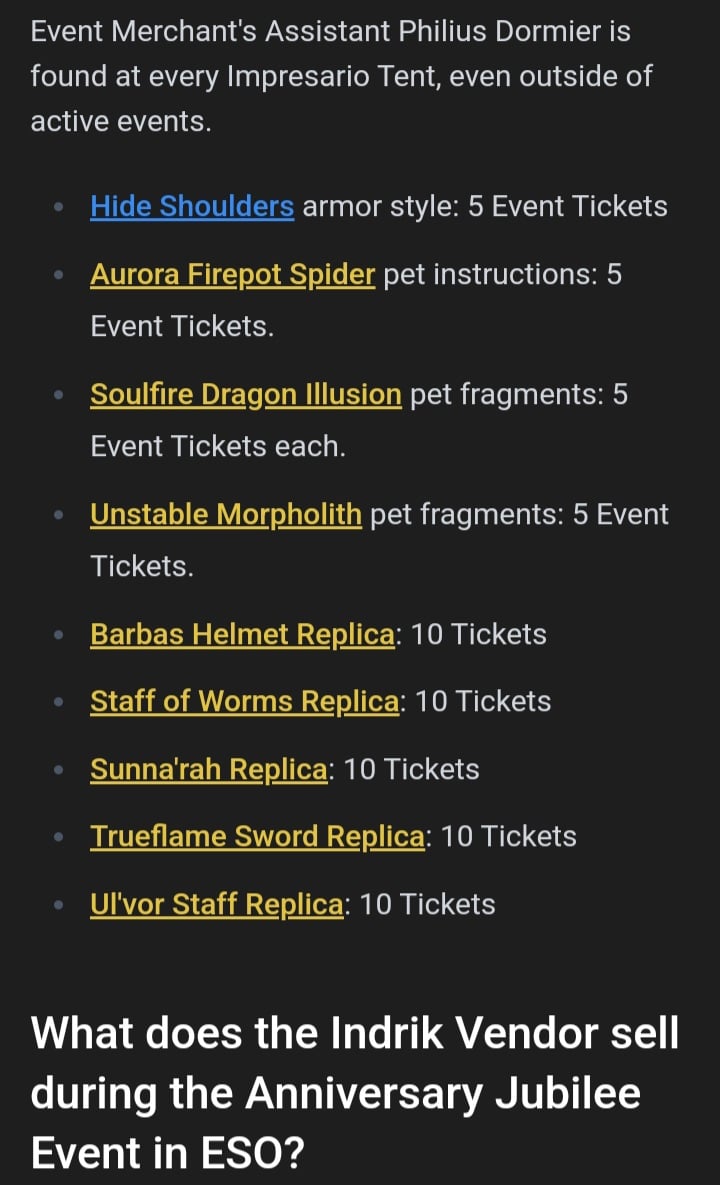The image size is (720, 1185).
Task: Click the 'Tickets.' line under Unstable Morpholith
Action: (142, 567)
